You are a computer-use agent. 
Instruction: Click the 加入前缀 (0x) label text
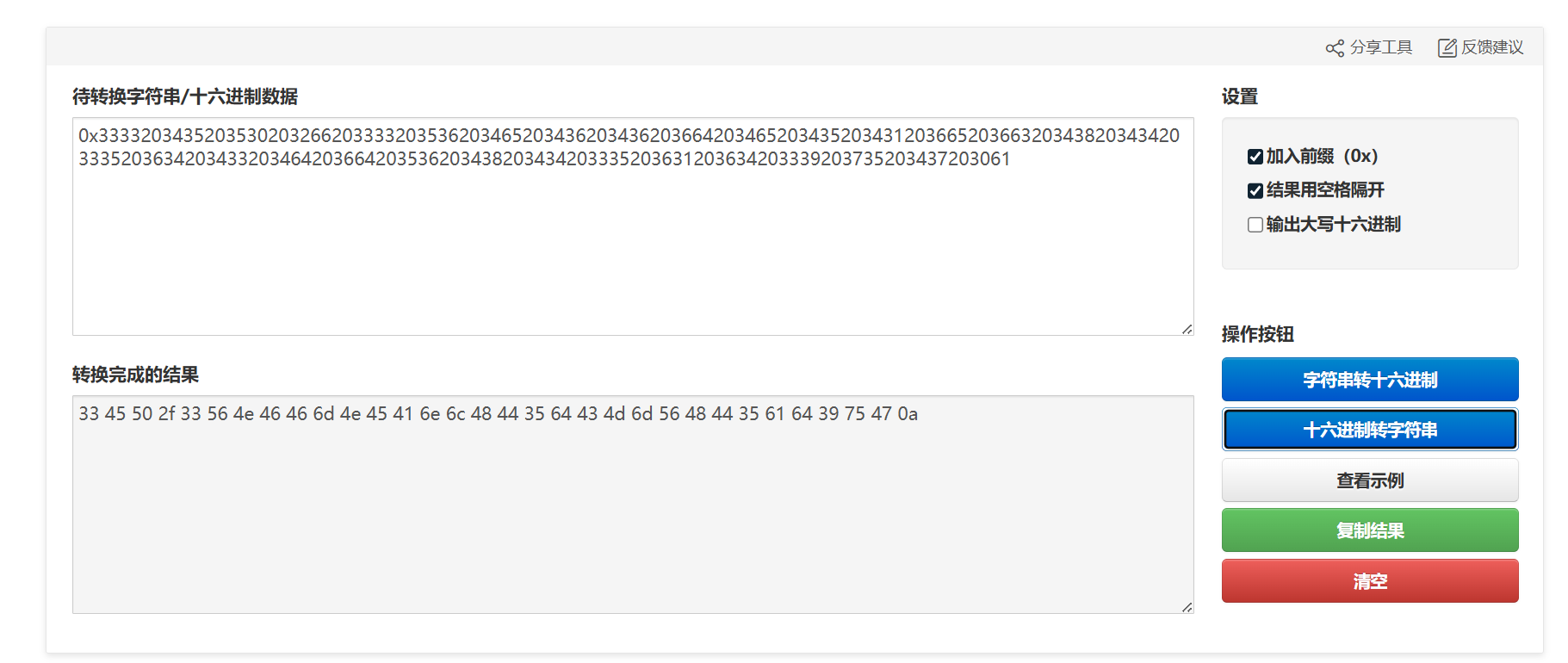[x=1323, y=156]
